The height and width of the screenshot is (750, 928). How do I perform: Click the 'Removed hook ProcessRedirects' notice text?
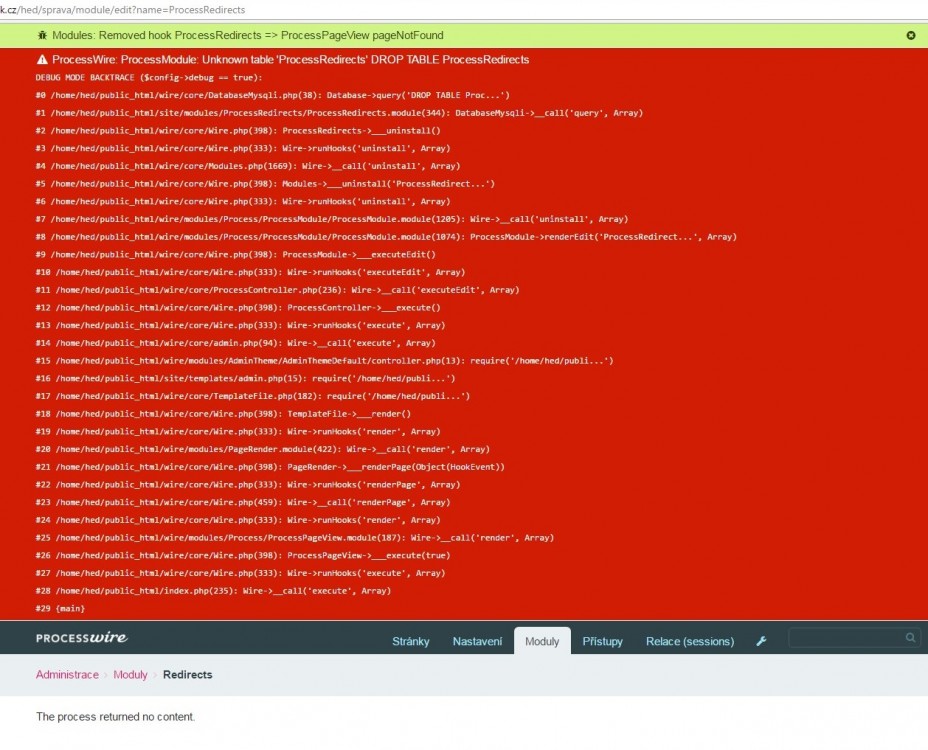coord(249,35)
